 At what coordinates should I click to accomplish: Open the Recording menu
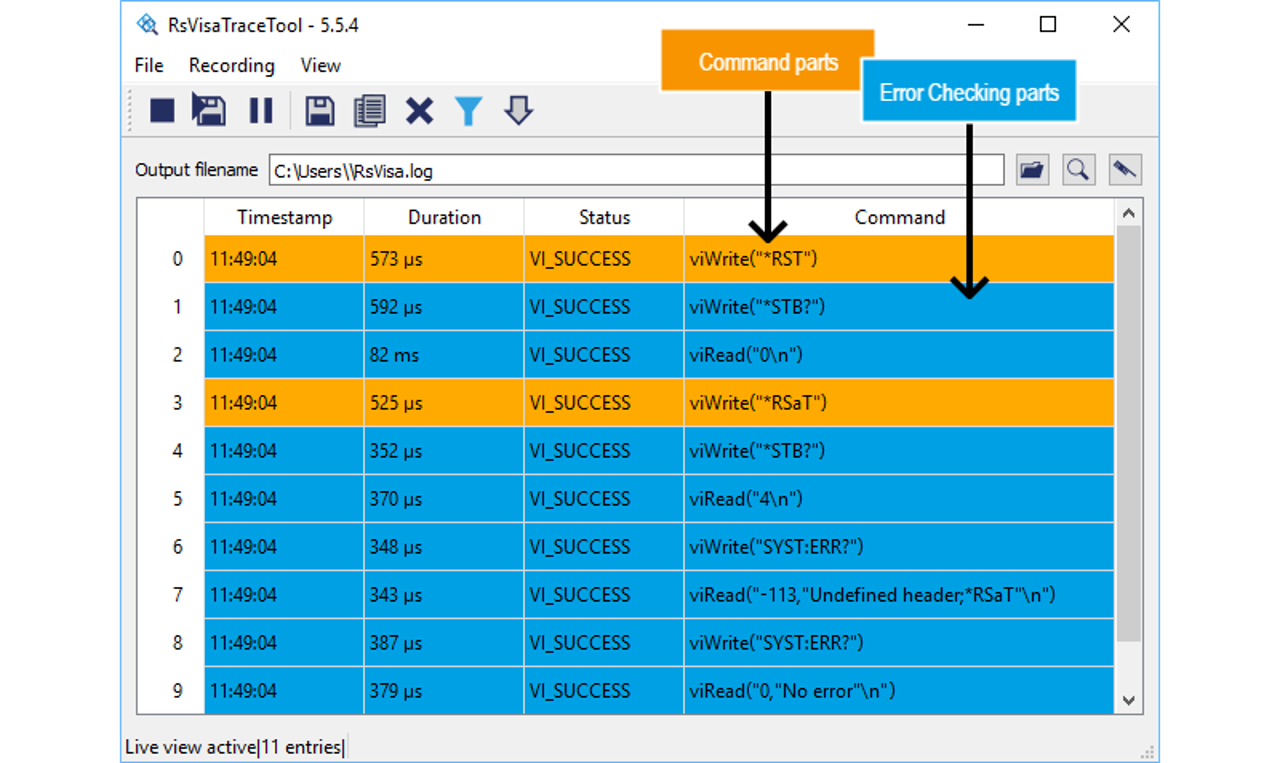click(232, 65)
